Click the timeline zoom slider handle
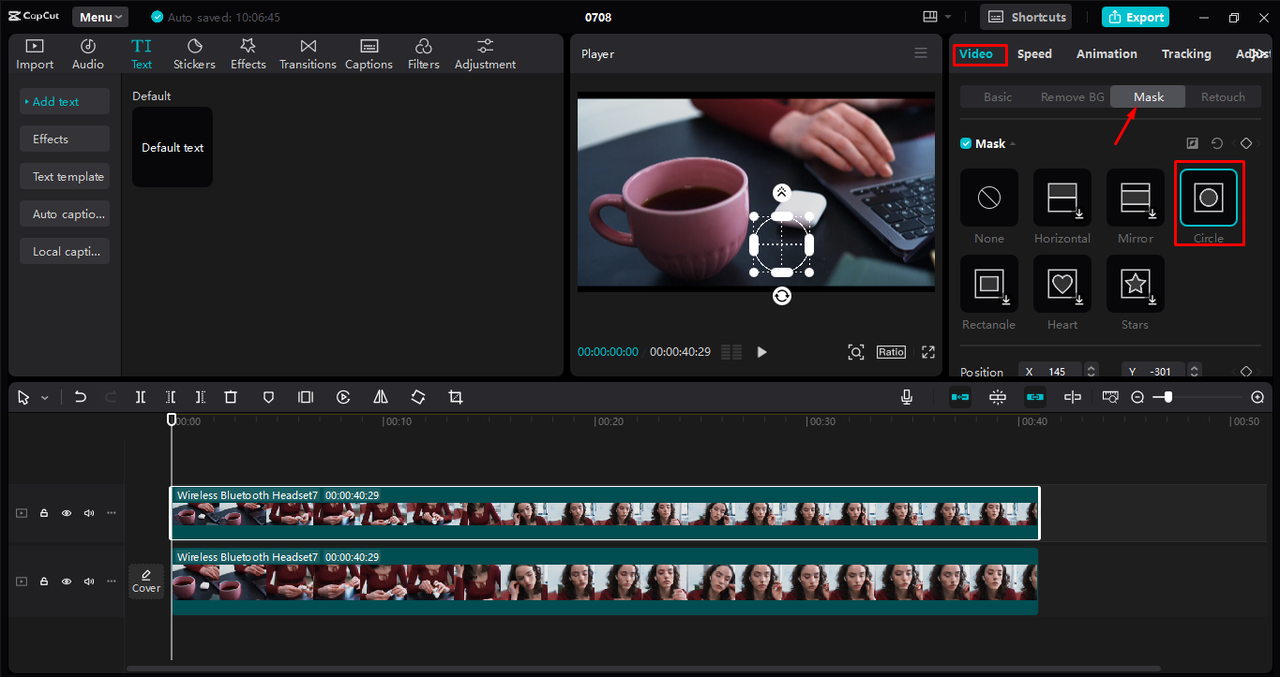The image size is (1280, 677). coord(1168,397)
